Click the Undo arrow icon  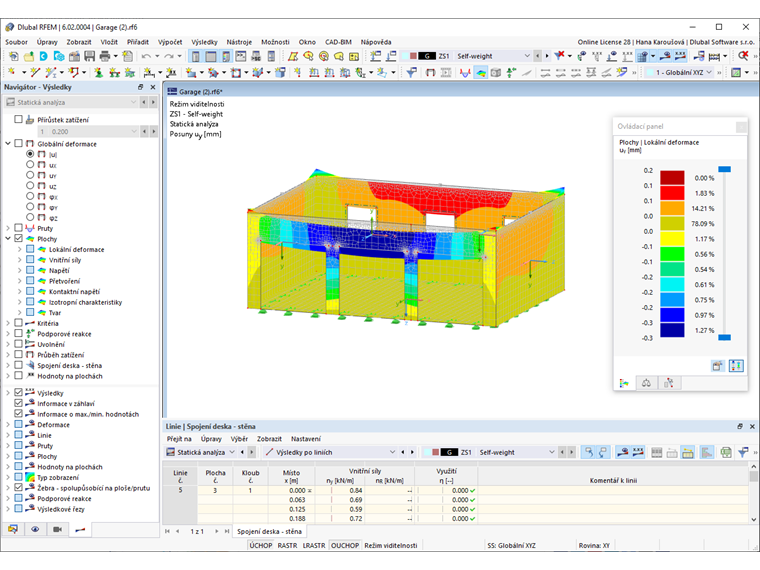[146, 56]
